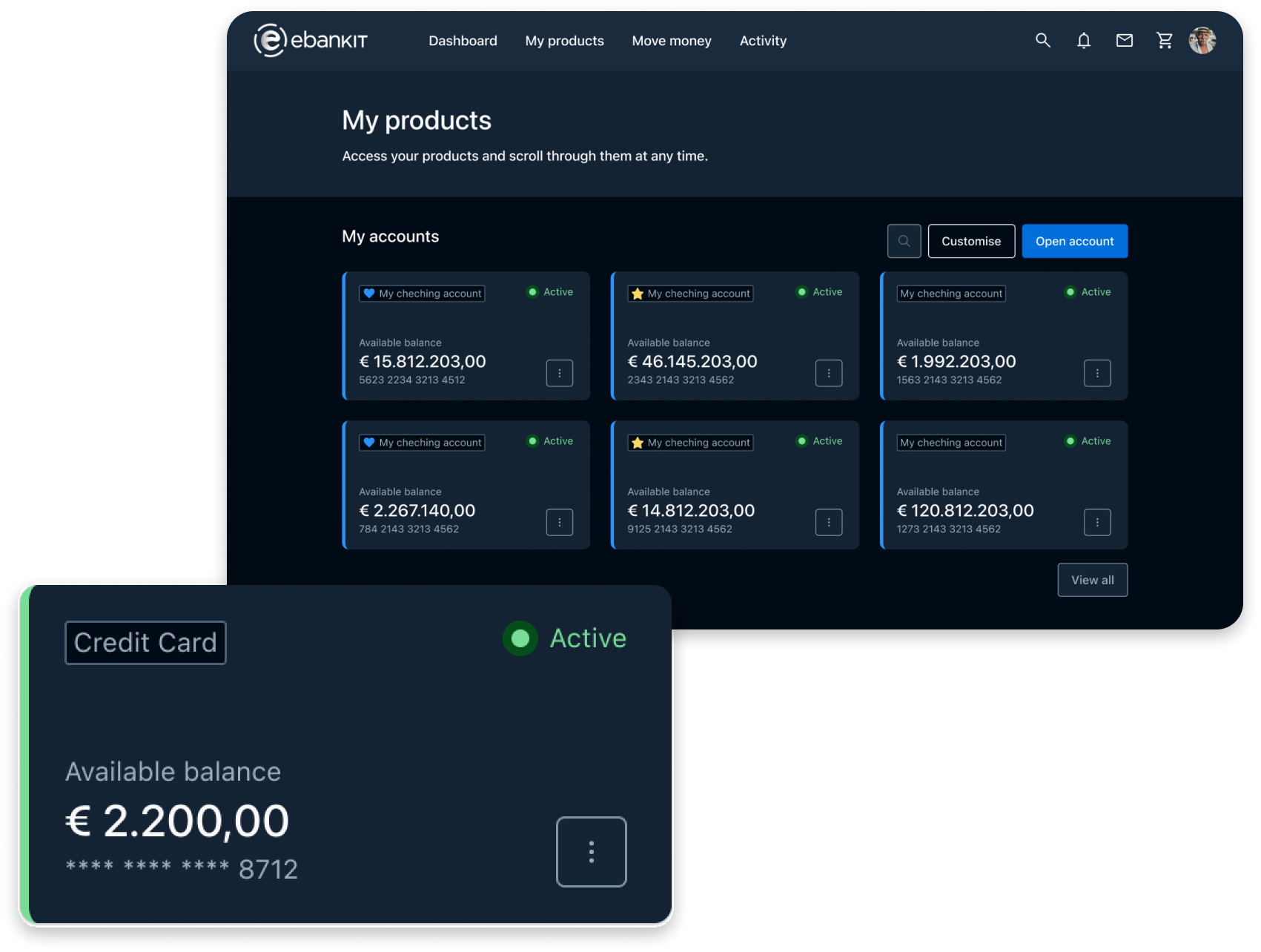Click the € 120.812.203,00 balance

(x=965, y=510)
